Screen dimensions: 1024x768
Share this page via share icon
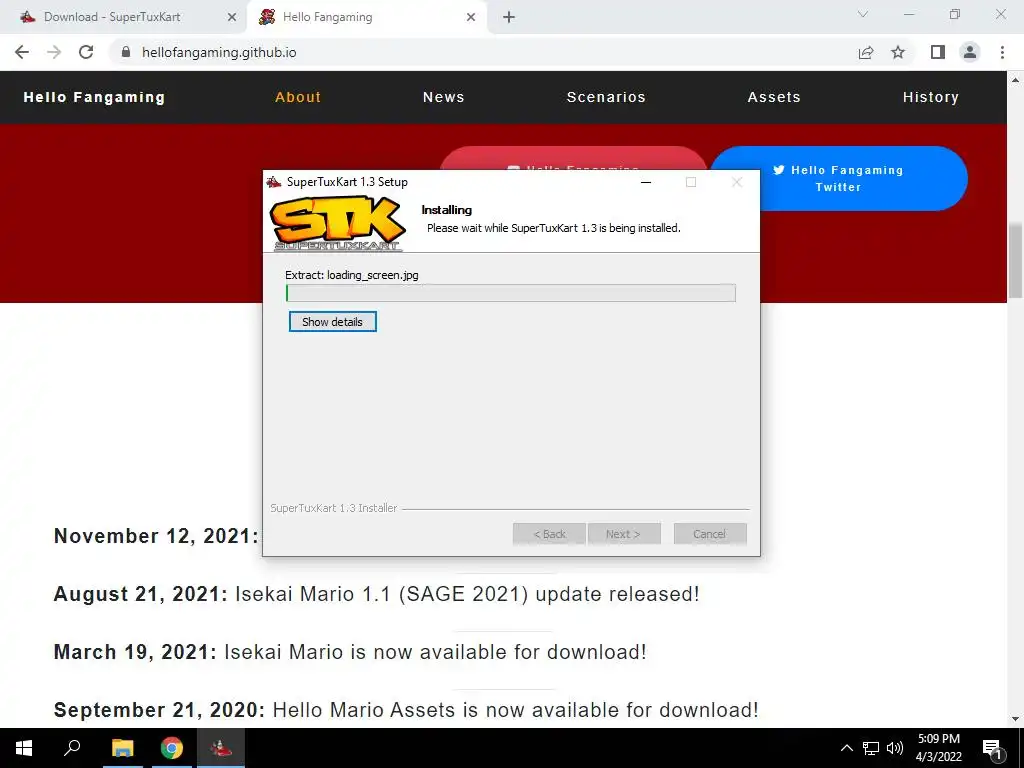(866, 52)
